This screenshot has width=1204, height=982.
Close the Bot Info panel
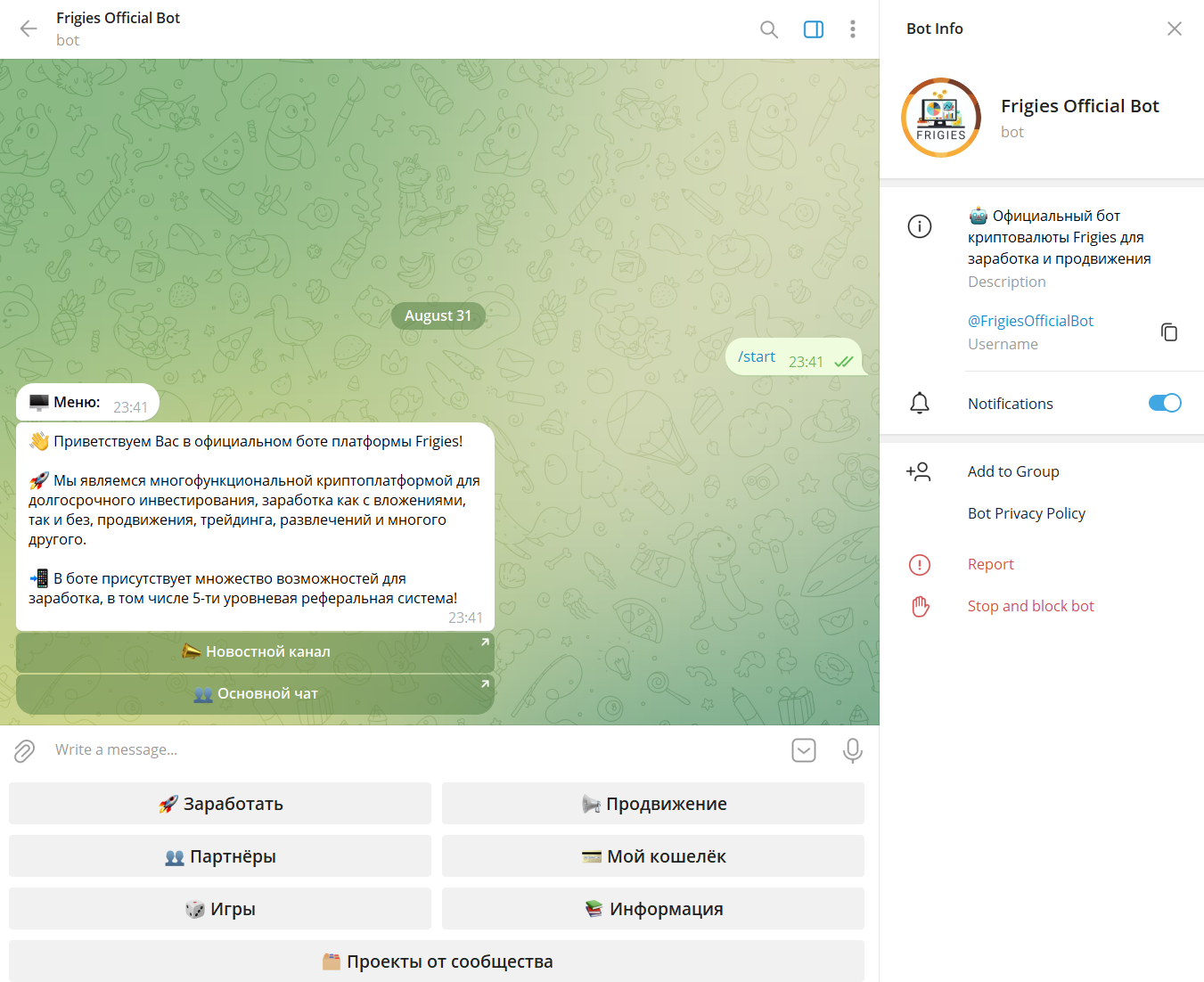[x=1175, y=29]
